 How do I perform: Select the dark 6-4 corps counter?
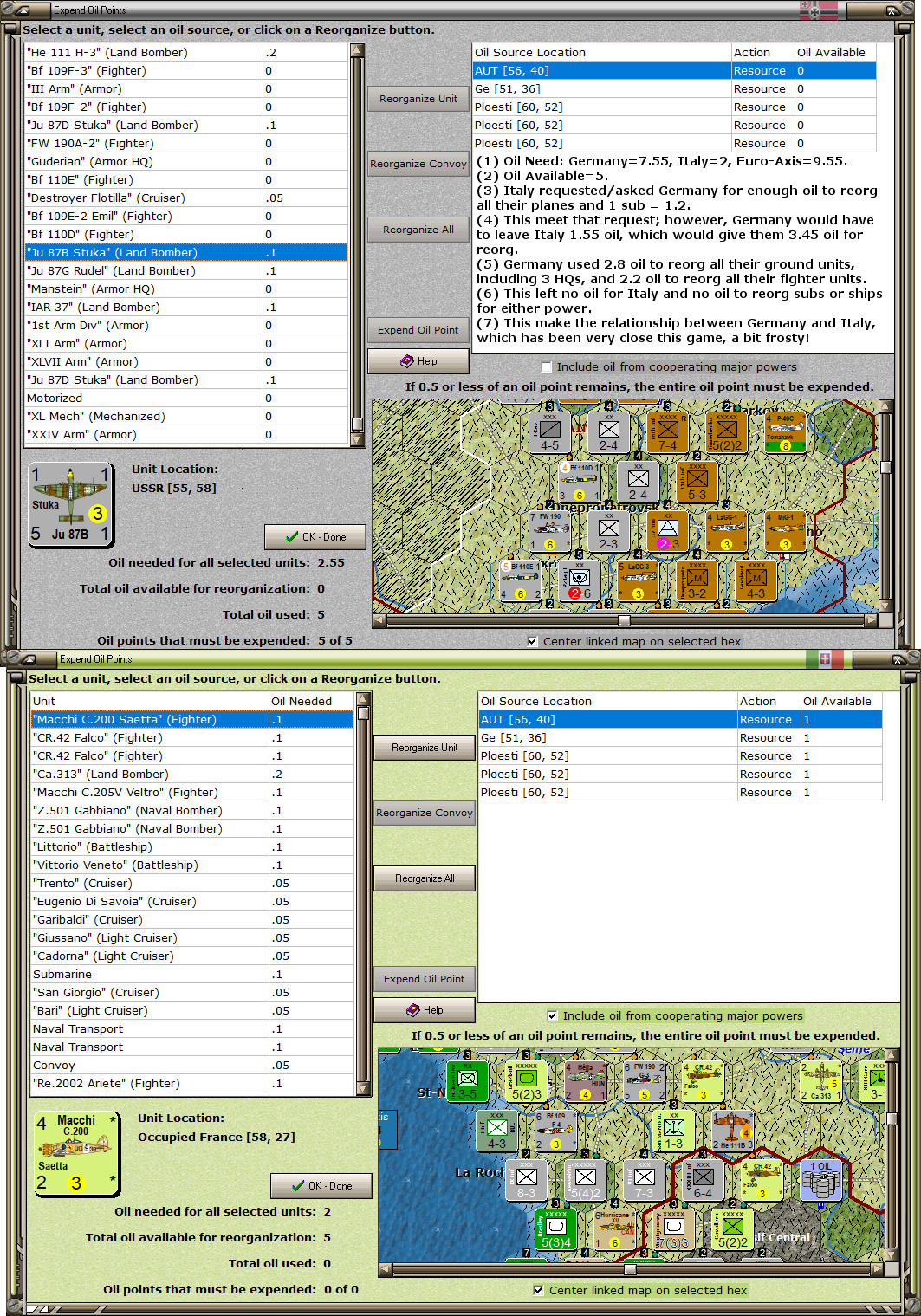tap(704, 1179)
